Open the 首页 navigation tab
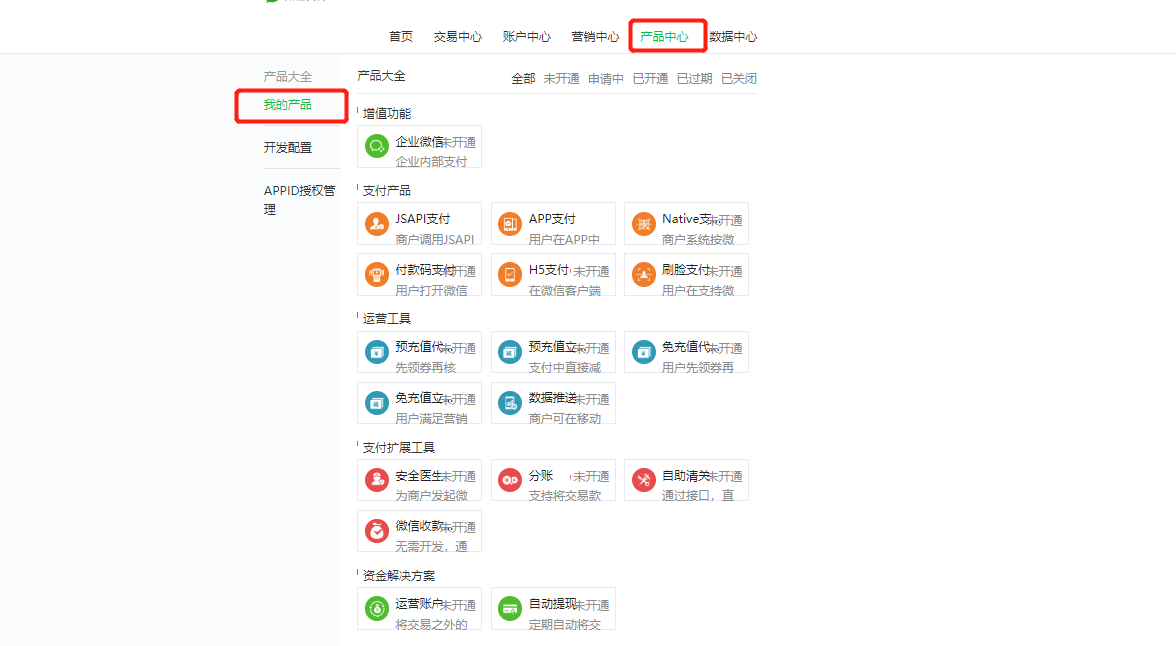The width and height of the screenshot is (1176, 646). [x=400, y=36]
